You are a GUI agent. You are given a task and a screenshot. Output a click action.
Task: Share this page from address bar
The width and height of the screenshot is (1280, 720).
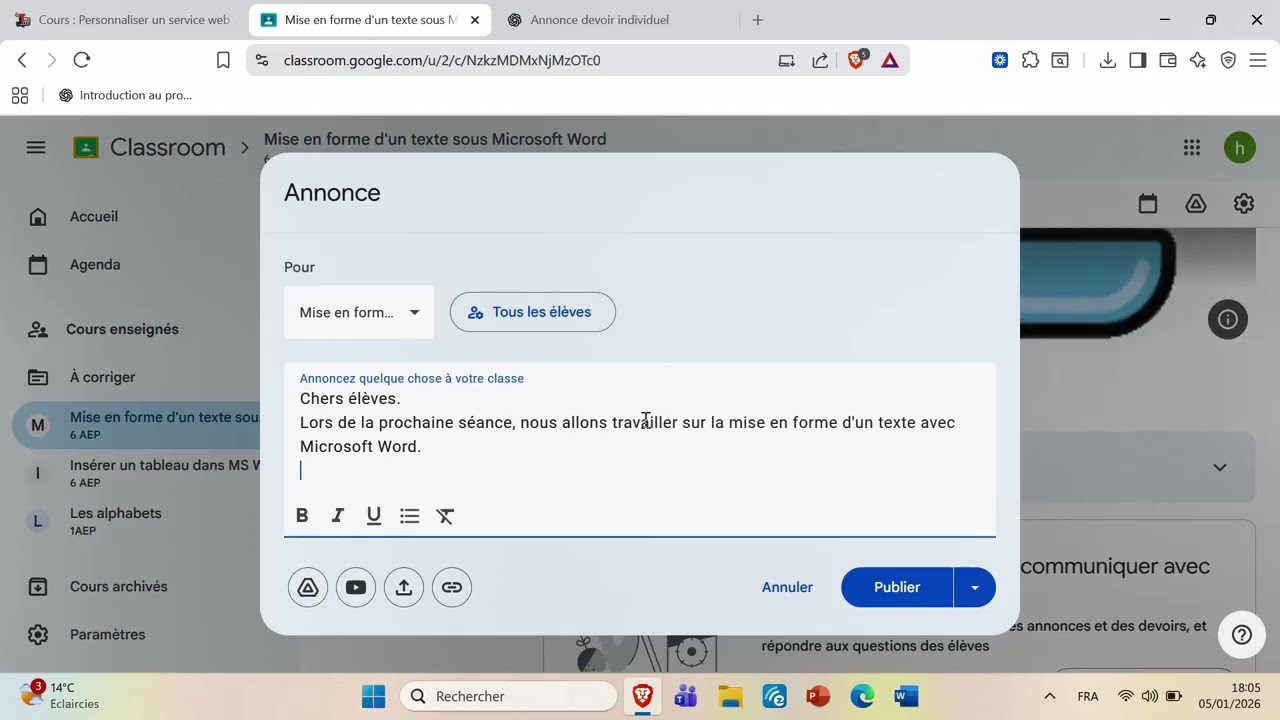coord(820,60)
